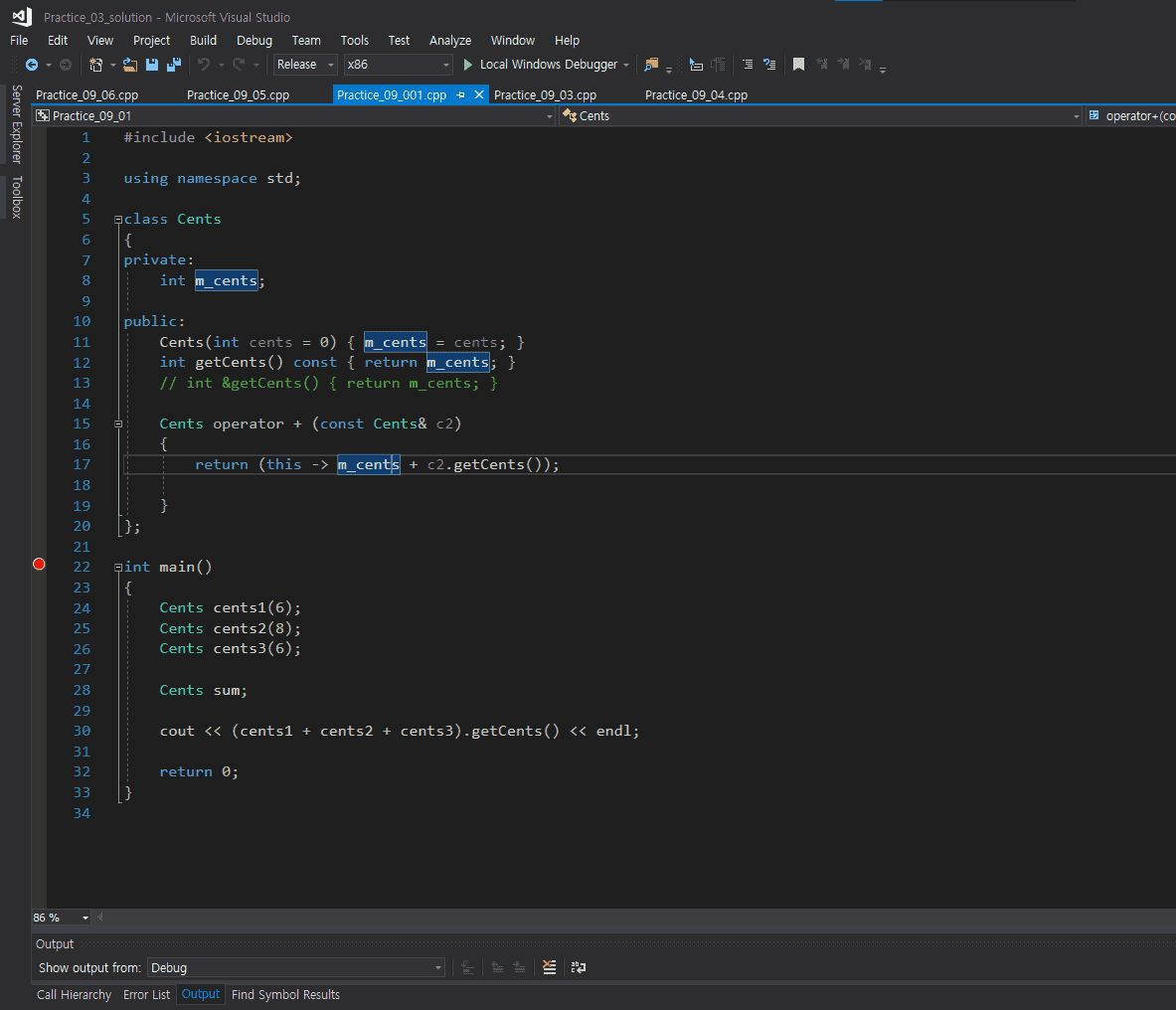This screenshot has height=1010, width=1176.
Task: Click the Save All toolbar icon
Action: tap(173, 65)
